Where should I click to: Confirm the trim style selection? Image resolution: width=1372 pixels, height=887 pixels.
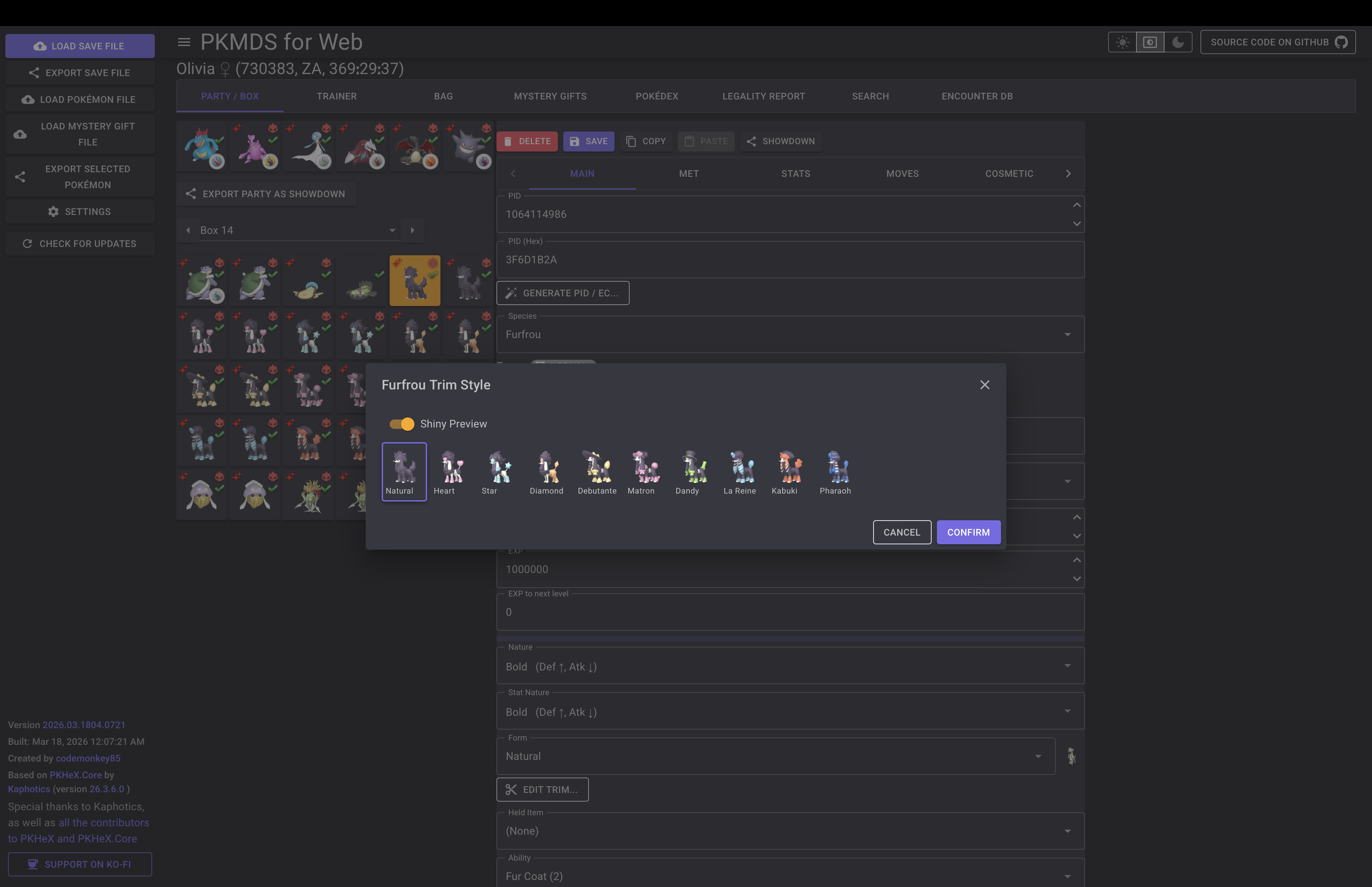968,532
